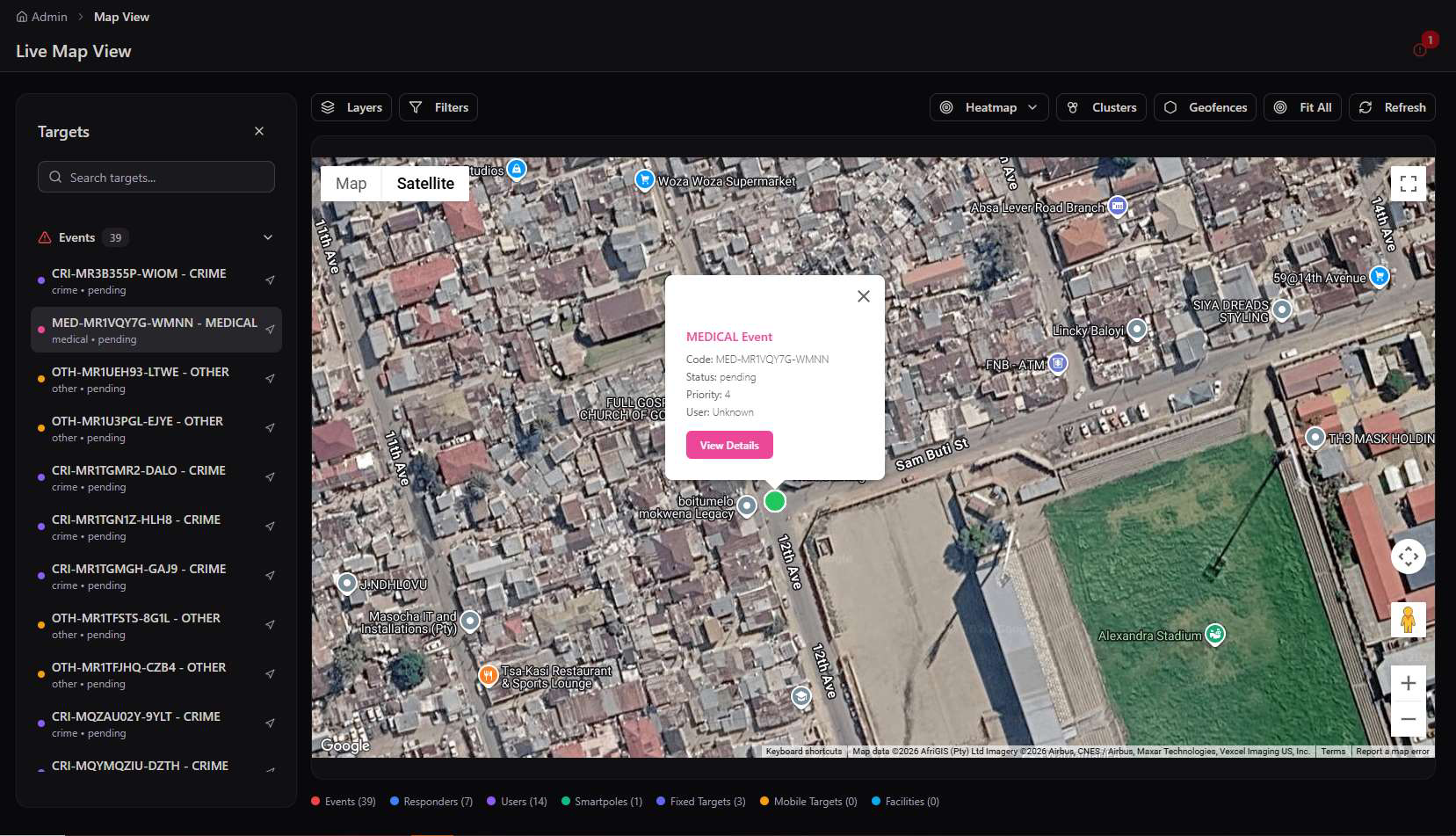Click the green event marker on map

(x=774, y=501)
